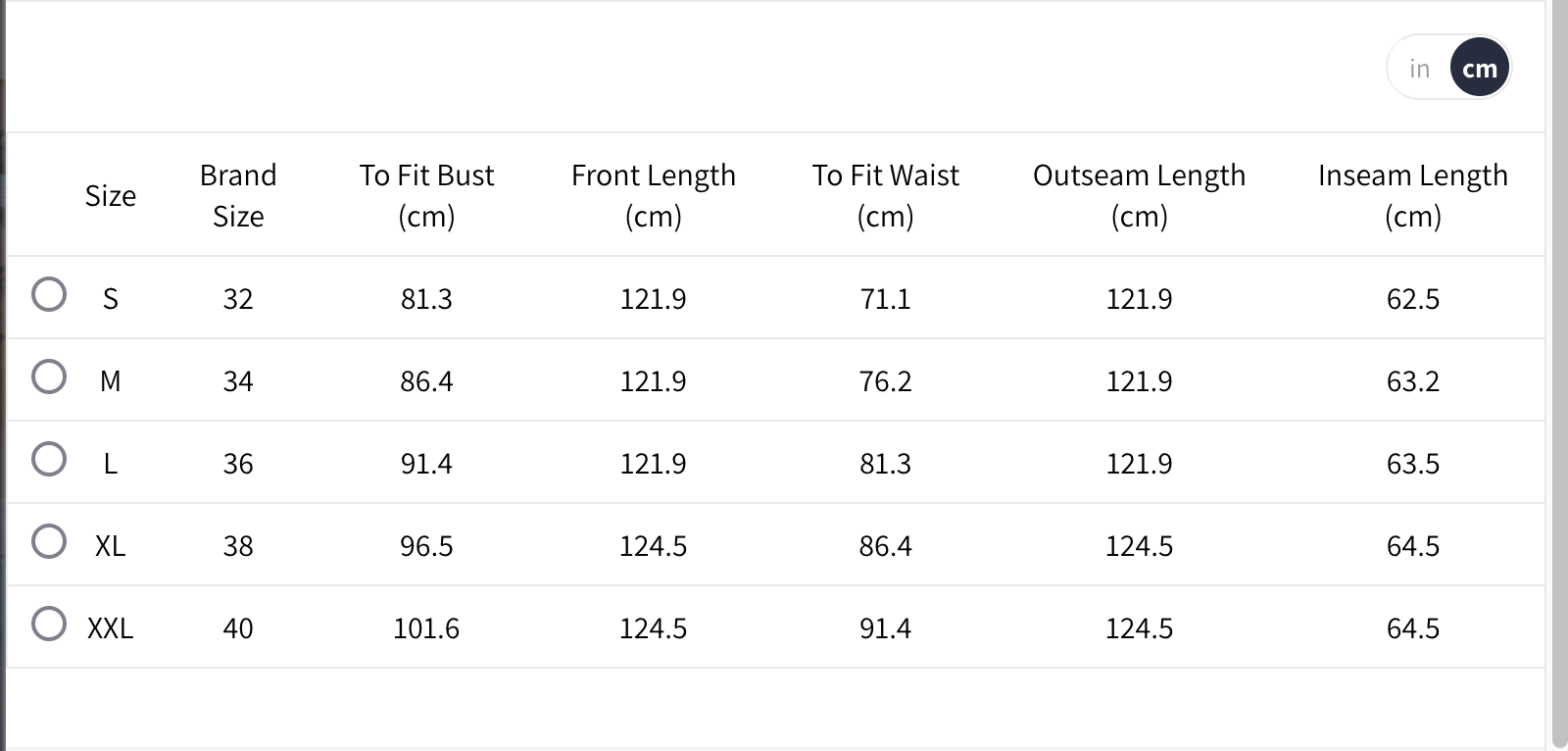This screenshot has height=751, width=1568.
Task: Click waist value 81.3 in L row
Action: [x=885, y=464]
